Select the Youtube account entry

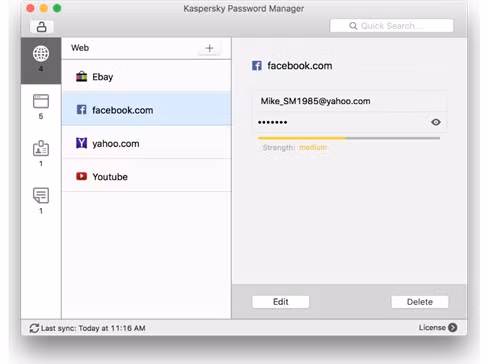[x=146, y=176]
